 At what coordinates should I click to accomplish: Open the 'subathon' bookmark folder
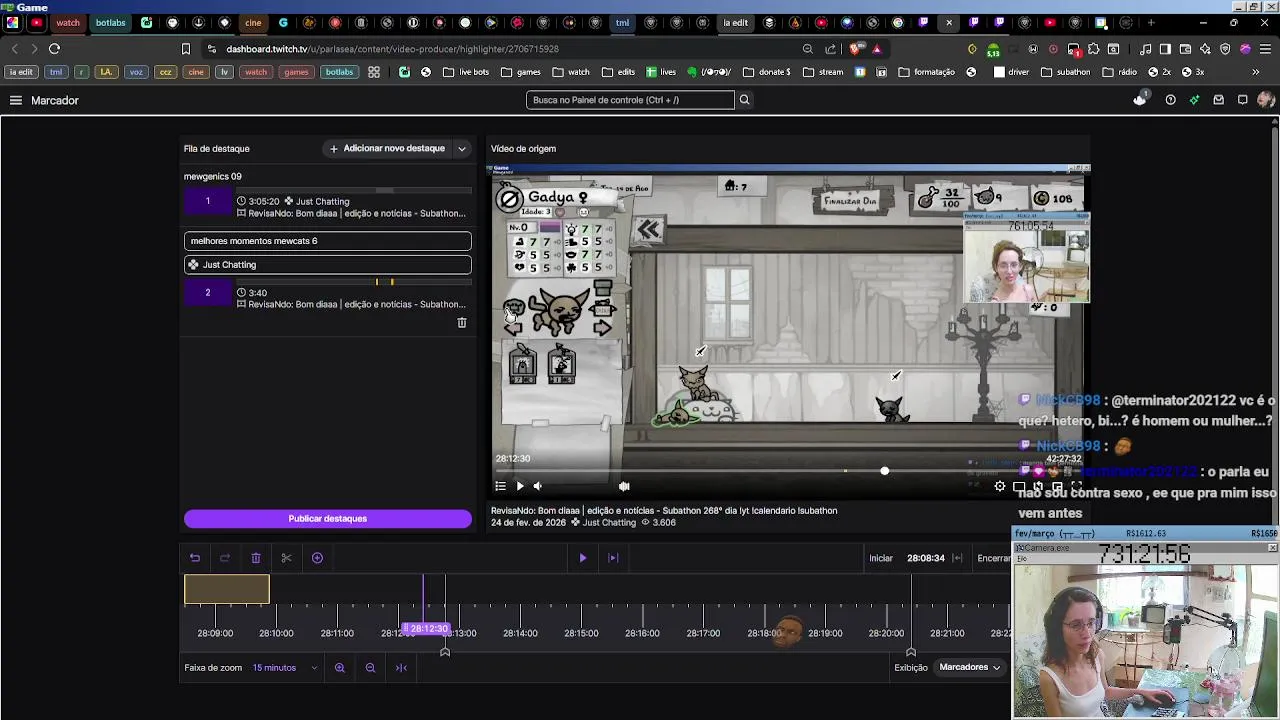(1066, 72)
